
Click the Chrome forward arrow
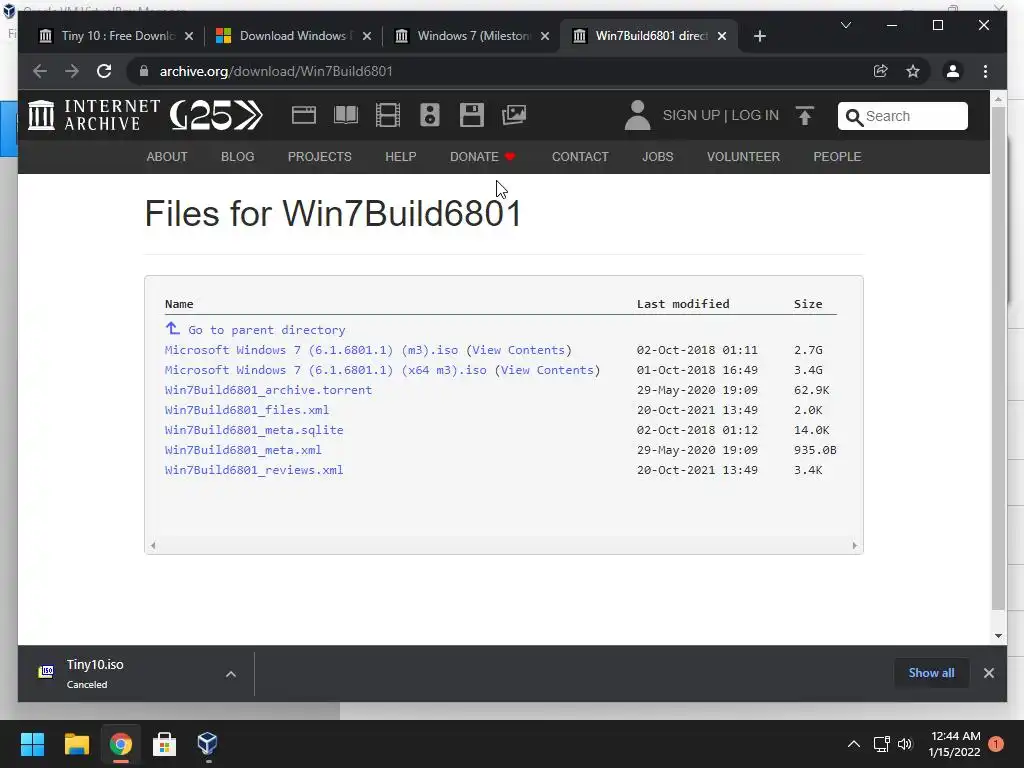72,71
